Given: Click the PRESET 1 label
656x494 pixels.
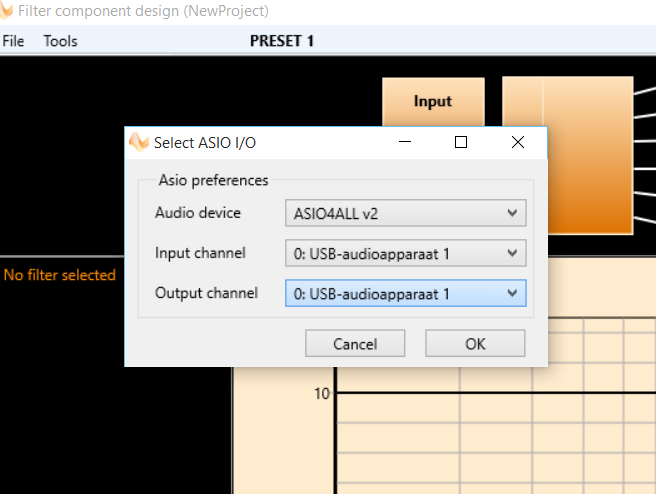Looking at the screenshot, I should click(282, 41).
